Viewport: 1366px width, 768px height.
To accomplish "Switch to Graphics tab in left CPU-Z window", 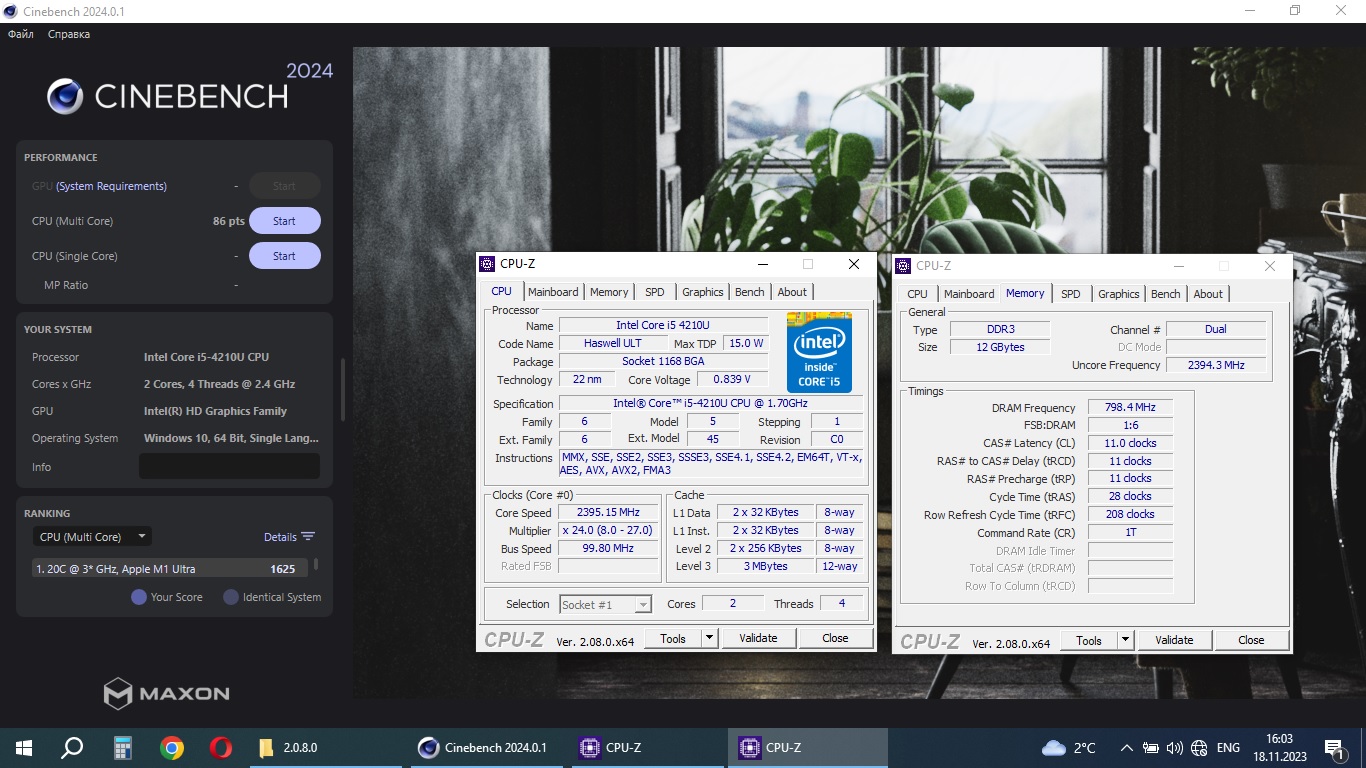I will (x=703, y=292).
